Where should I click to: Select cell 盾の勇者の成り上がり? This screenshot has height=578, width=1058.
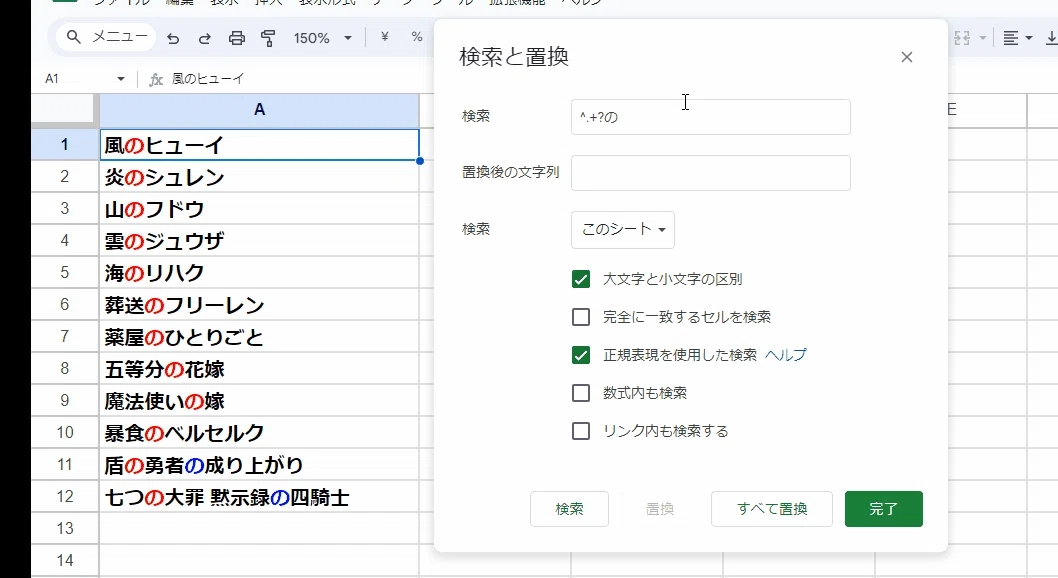pyautogui.click(x=259, y=465)
